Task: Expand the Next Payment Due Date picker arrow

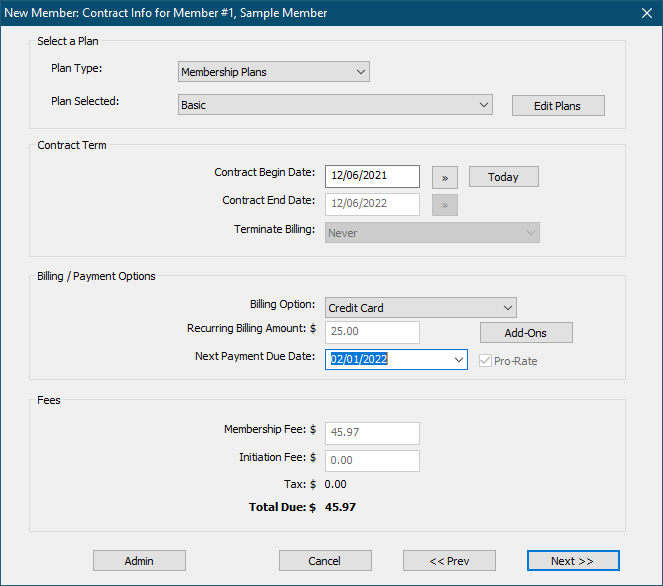Action: (458, 359)
